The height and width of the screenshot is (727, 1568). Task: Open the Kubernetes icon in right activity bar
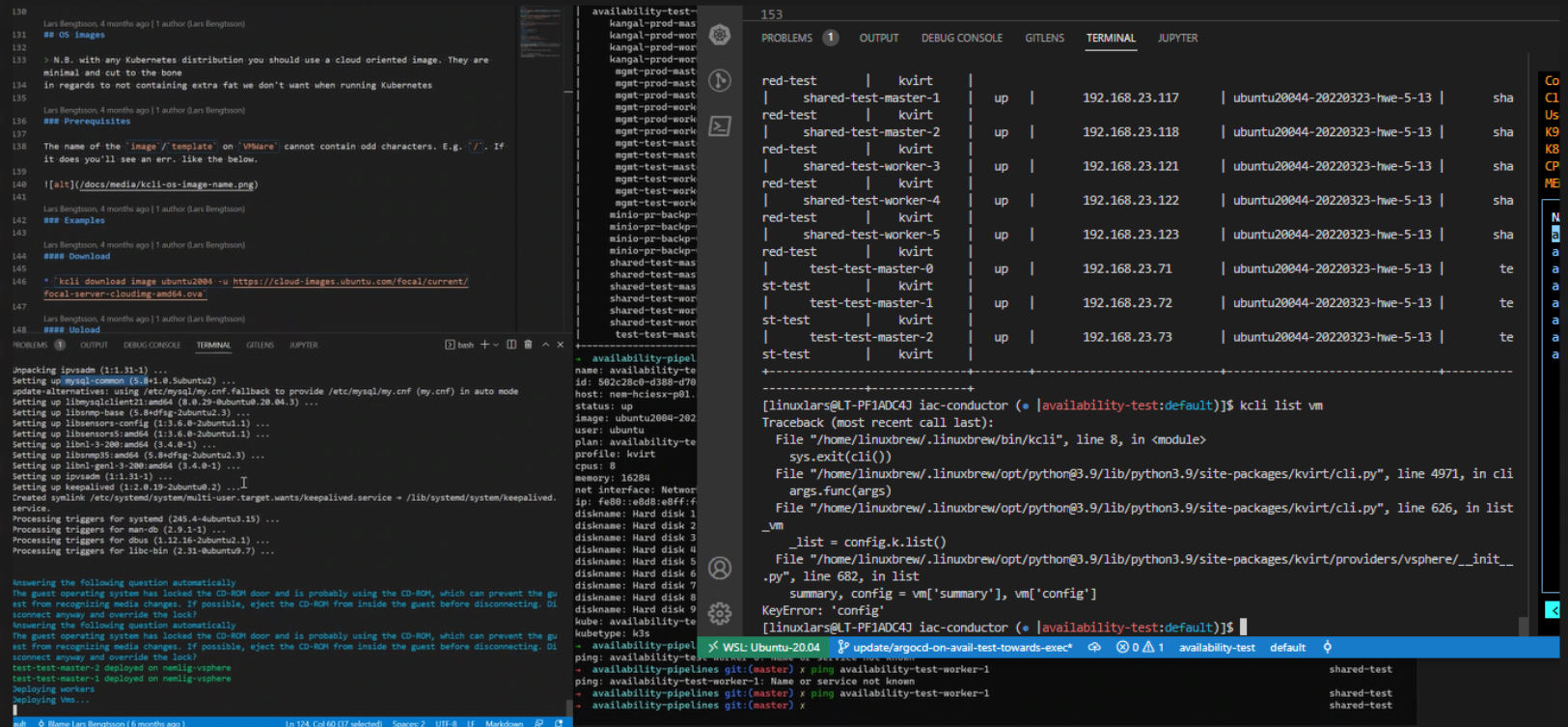[720, 36]
